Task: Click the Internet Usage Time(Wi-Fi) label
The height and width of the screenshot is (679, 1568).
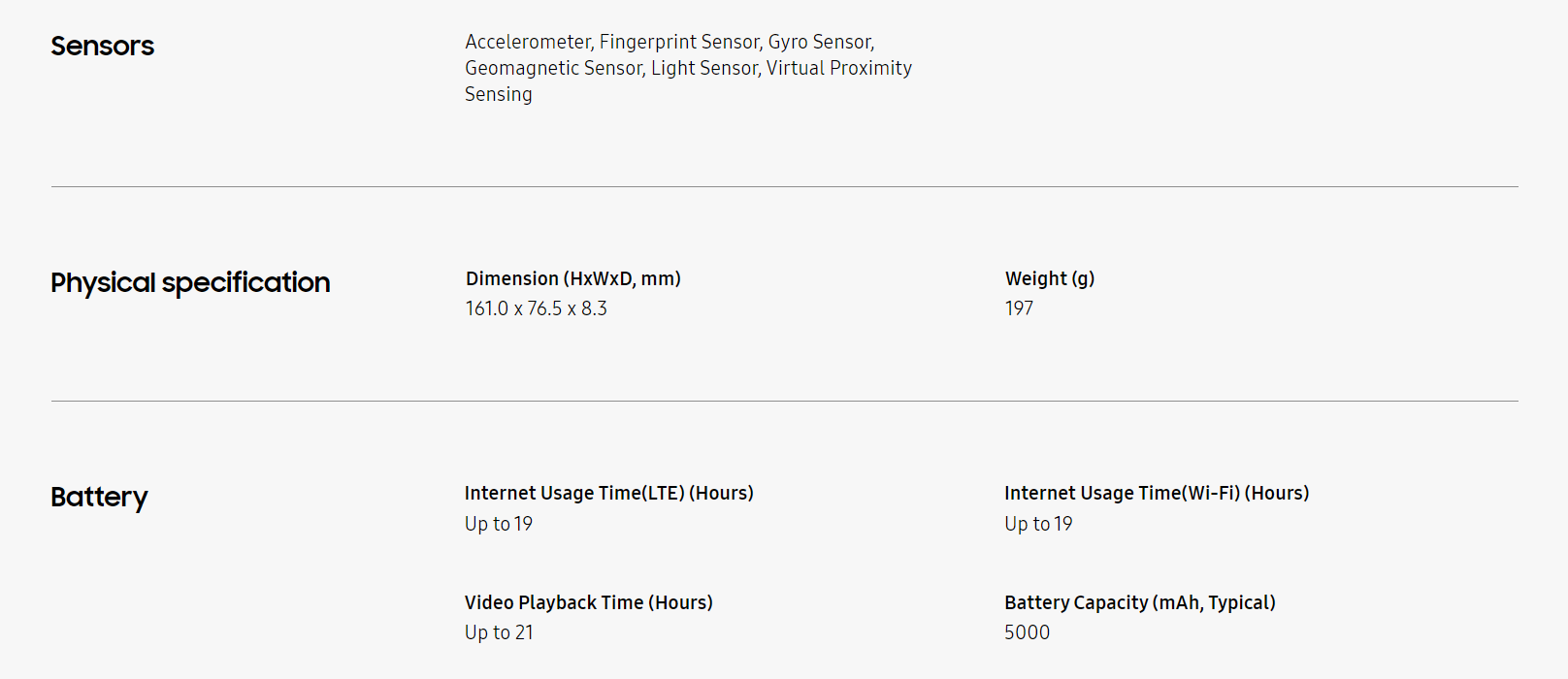Action: point(1156,494)
